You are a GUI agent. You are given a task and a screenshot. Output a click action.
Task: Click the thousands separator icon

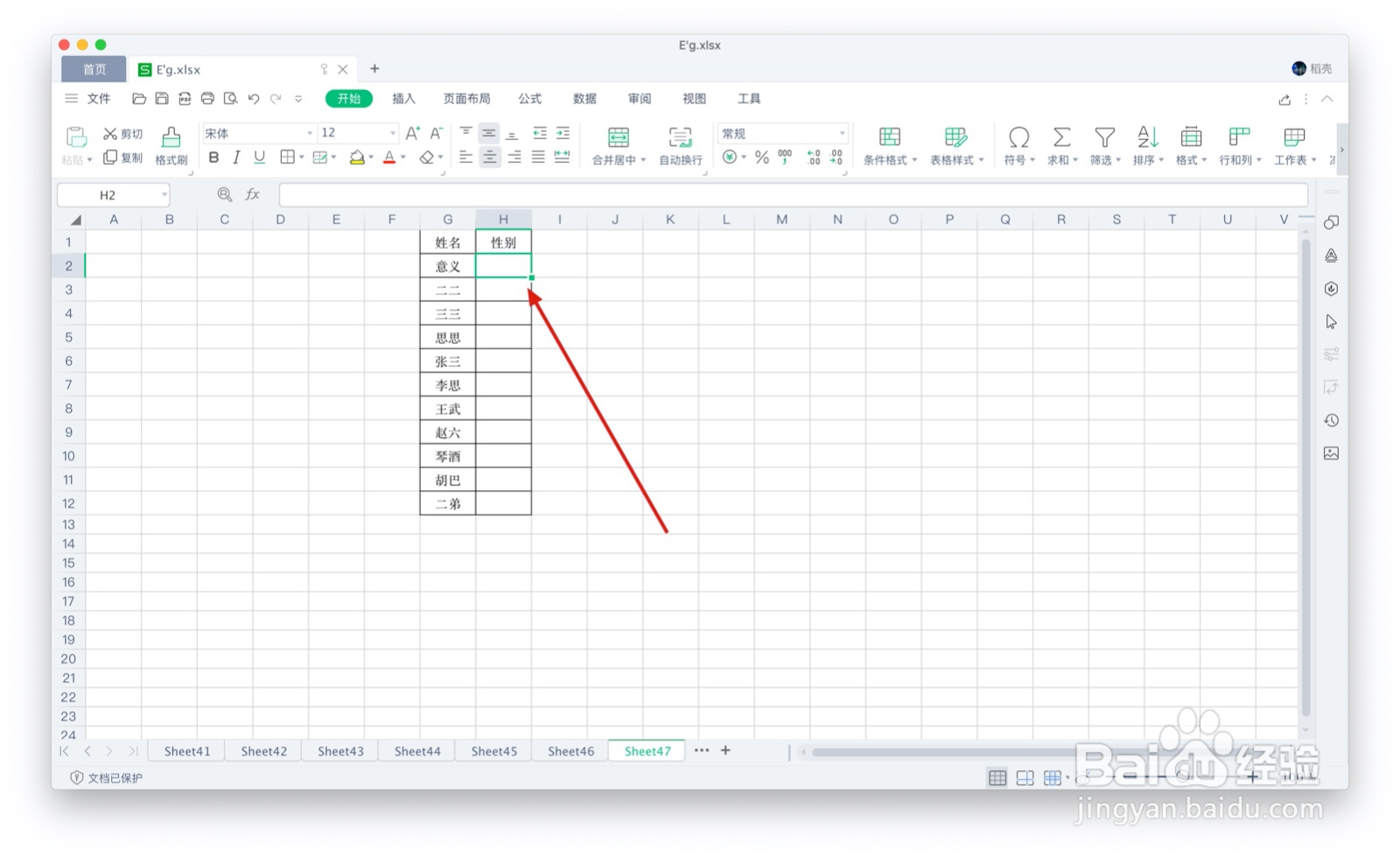[786, 158]
